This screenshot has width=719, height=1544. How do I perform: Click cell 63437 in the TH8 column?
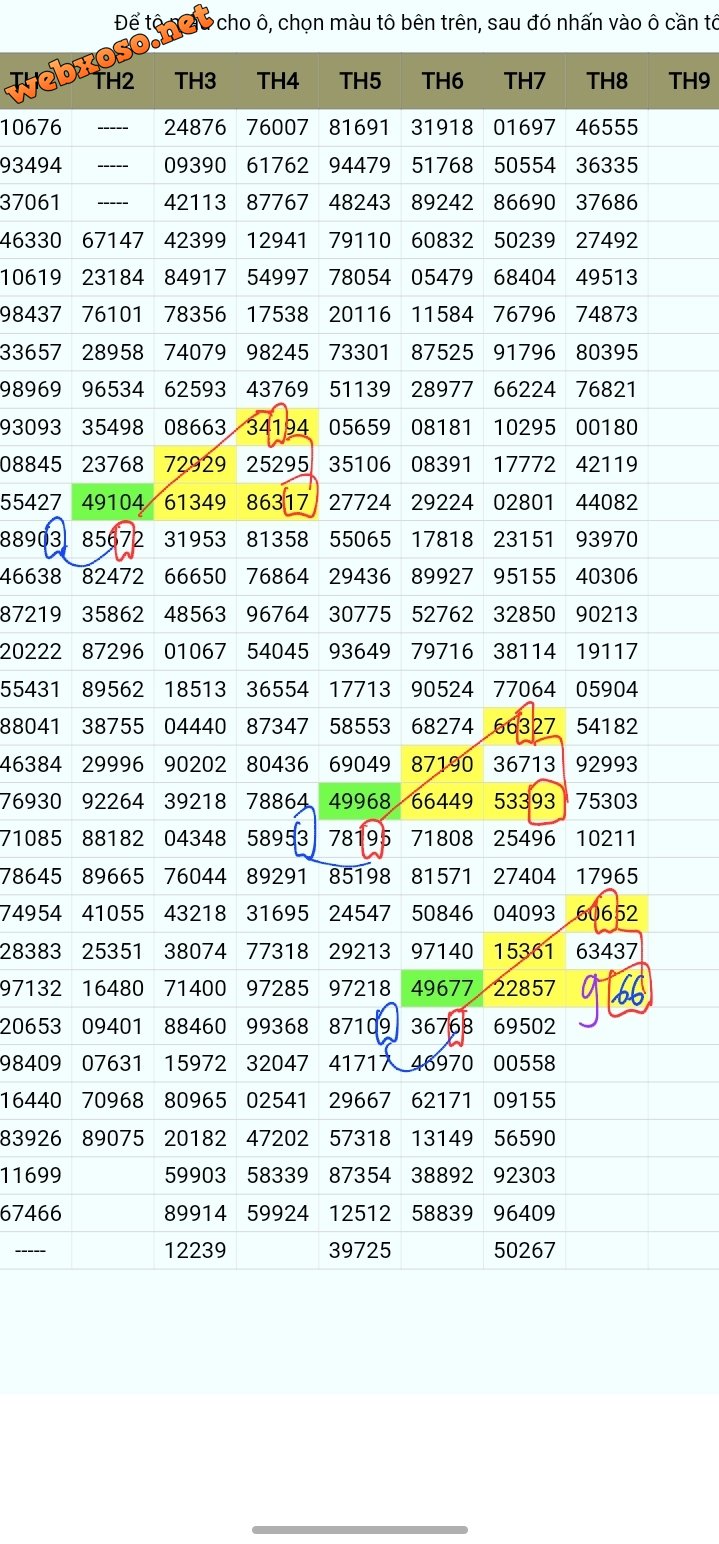tap(607, 951)
